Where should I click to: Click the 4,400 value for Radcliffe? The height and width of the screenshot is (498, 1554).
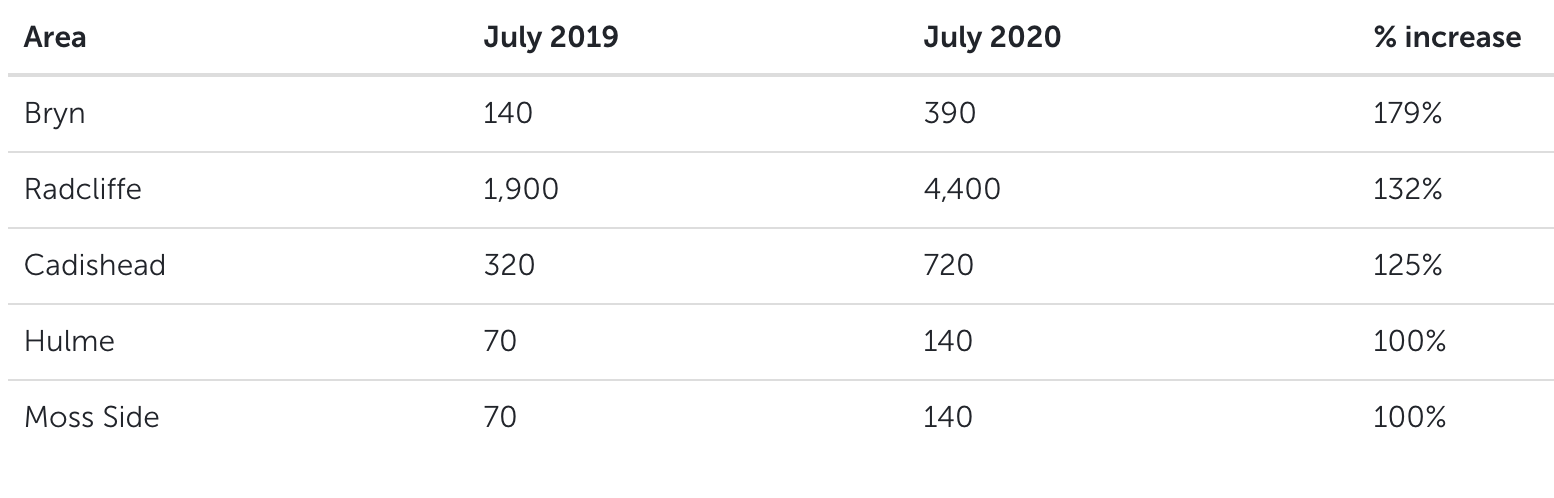[x=962, y=190]
